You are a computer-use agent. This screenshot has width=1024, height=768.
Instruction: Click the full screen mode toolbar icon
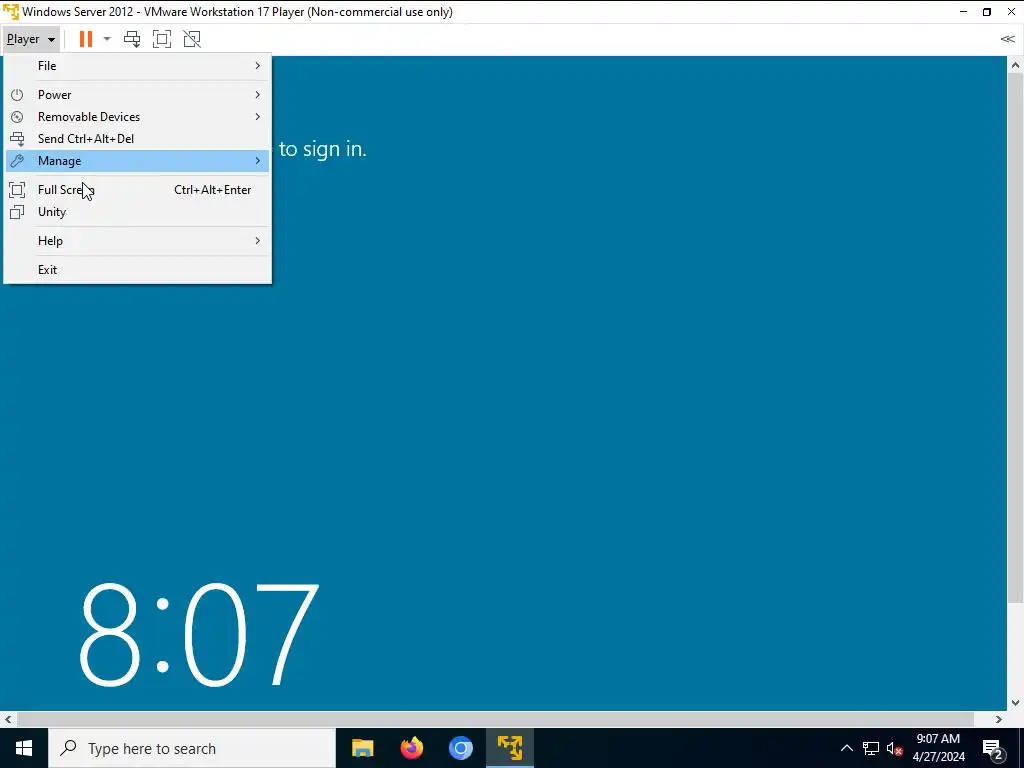(x=162, y=39)
